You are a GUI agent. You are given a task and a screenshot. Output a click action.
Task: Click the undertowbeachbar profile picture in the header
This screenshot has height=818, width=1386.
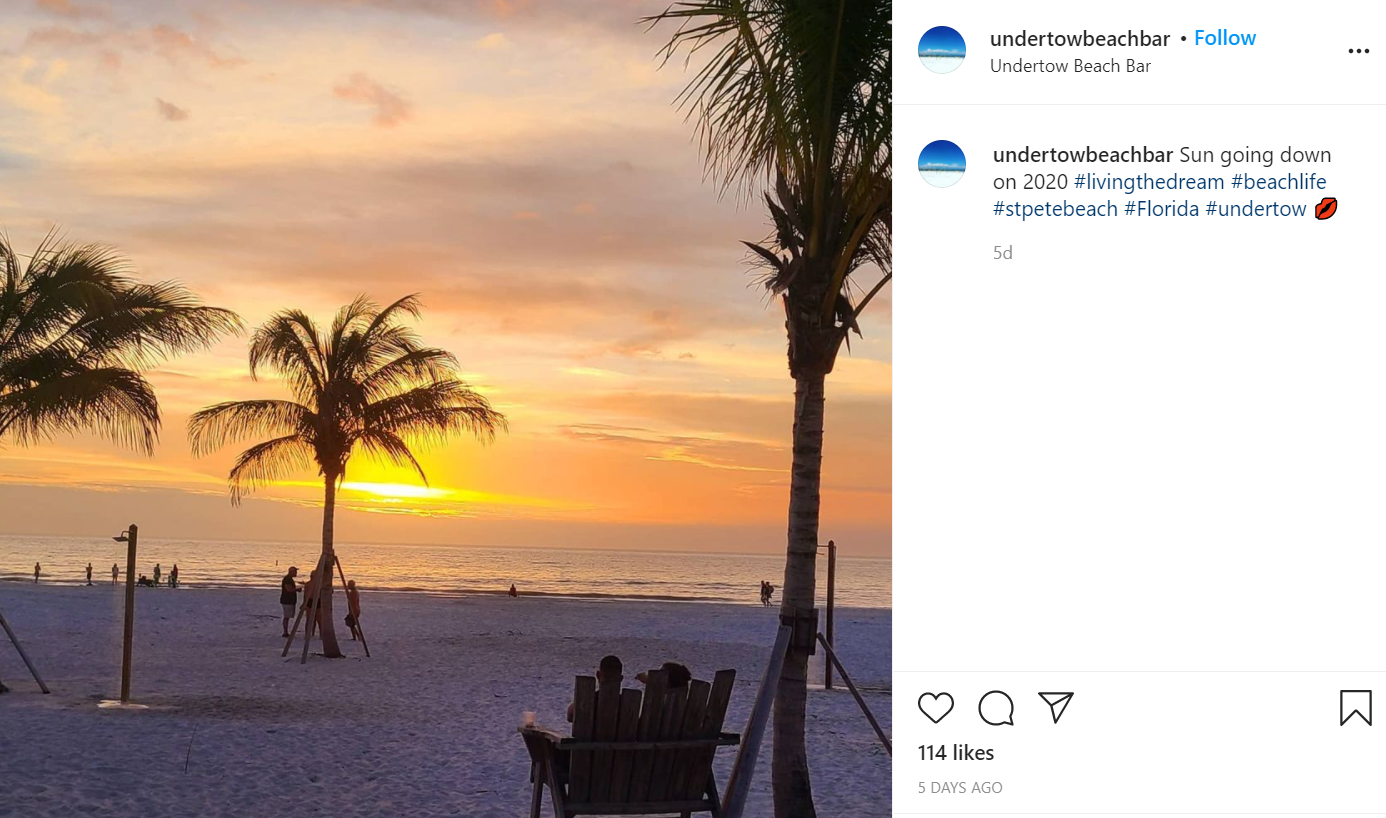tap(941, 49)
